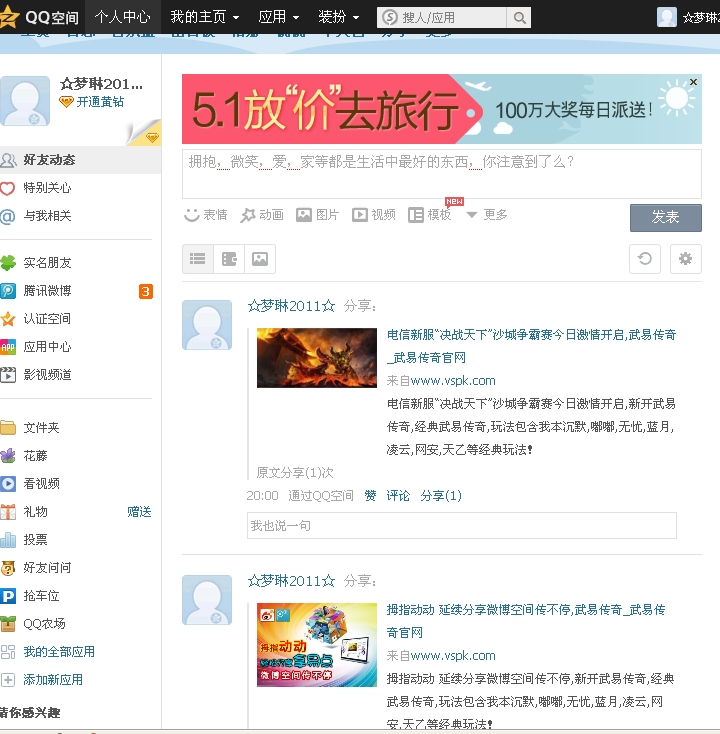
Task: Insert 视频 video
Action: [x=374, y=215]
